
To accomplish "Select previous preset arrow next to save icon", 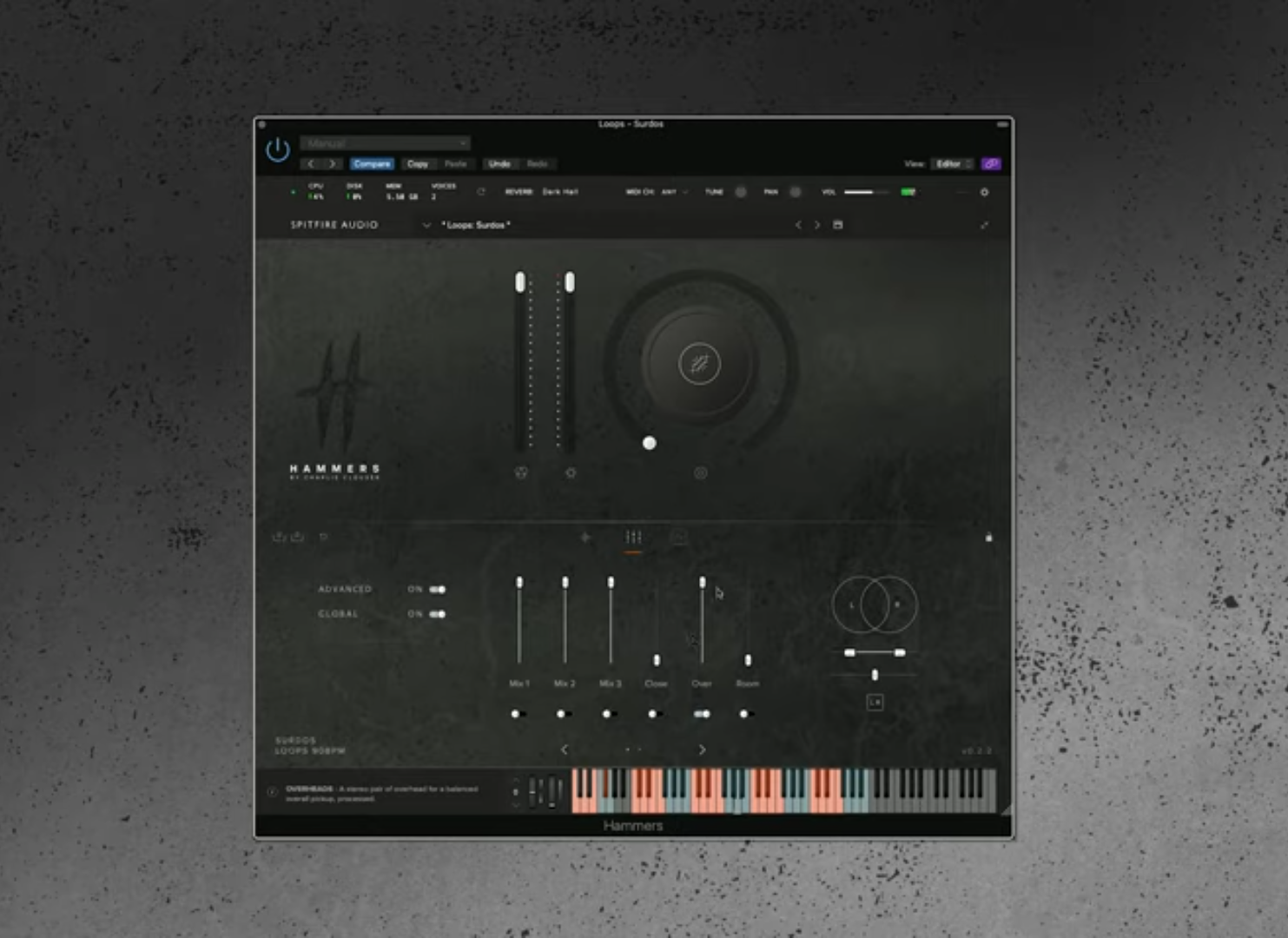I will click(798, 225).
